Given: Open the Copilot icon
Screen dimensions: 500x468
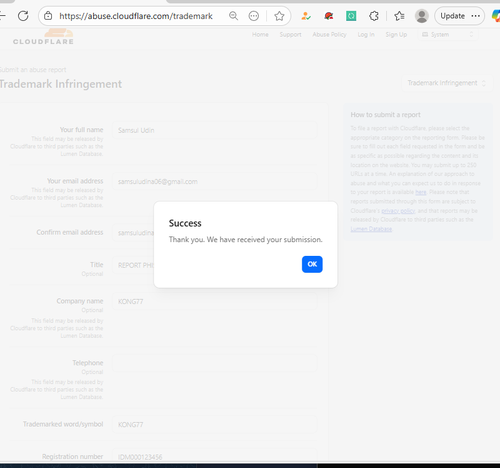Looking at the screenshot, I should pos(496,16).
